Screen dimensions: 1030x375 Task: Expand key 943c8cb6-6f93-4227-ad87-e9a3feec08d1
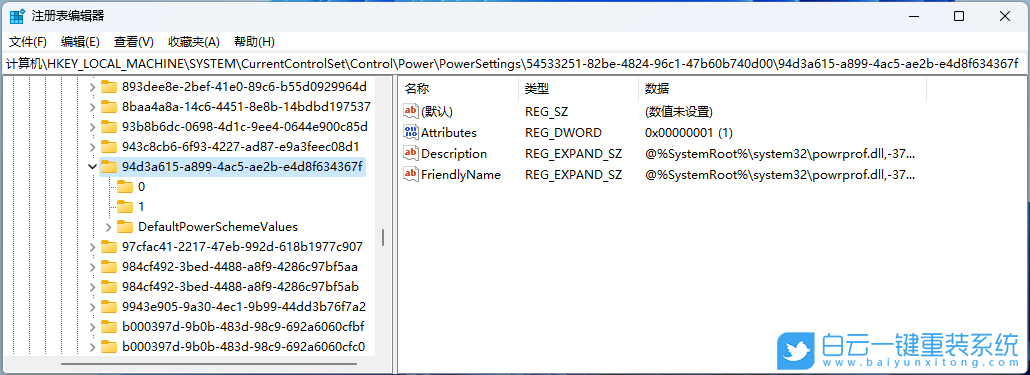point(93,146)
